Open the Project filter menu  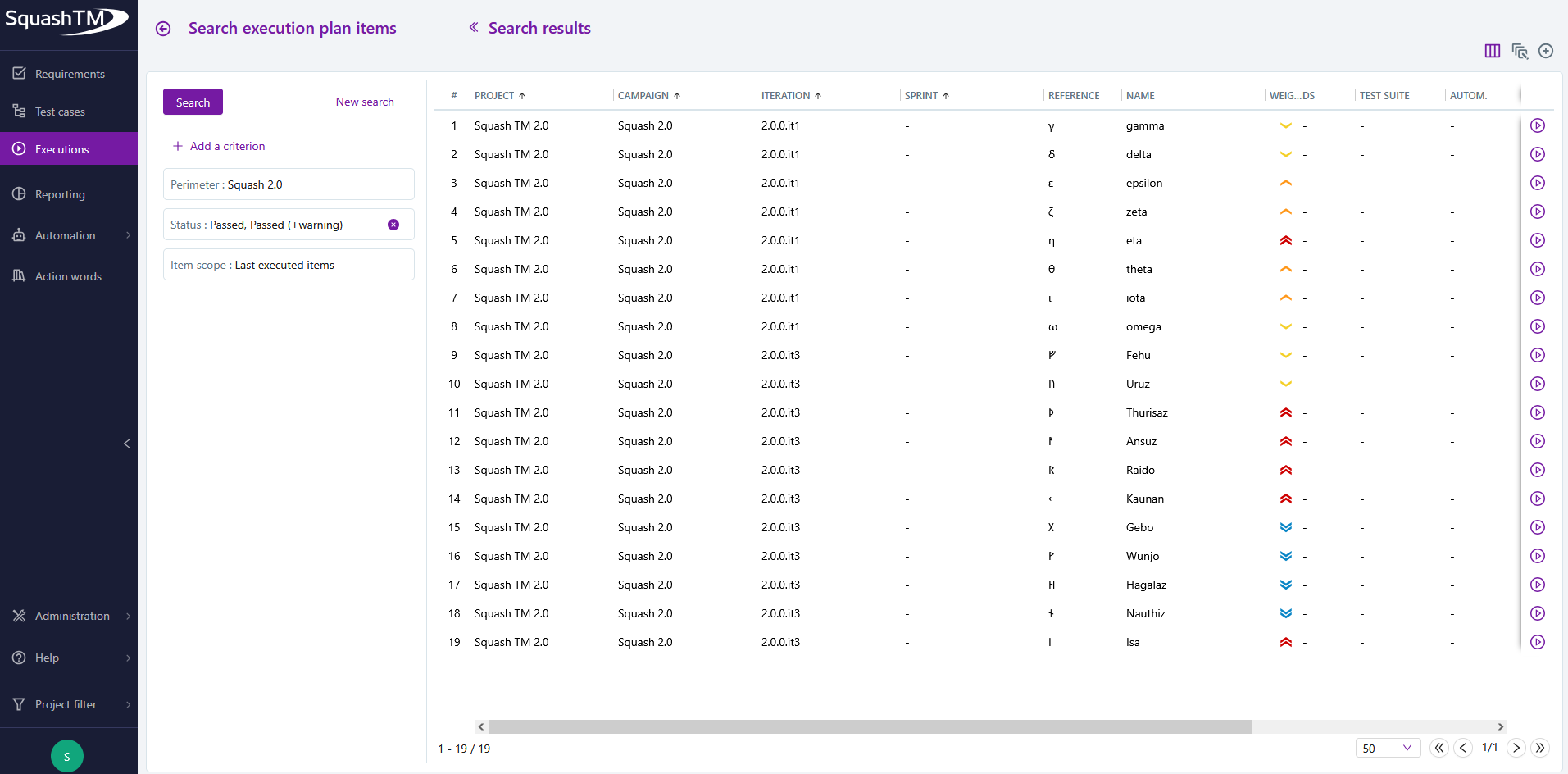65,704
